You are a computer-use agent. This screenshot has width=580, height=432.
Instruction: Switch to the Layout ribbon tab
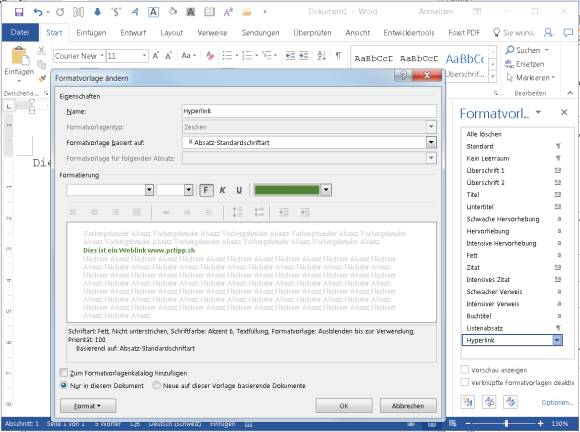[172, 33]
